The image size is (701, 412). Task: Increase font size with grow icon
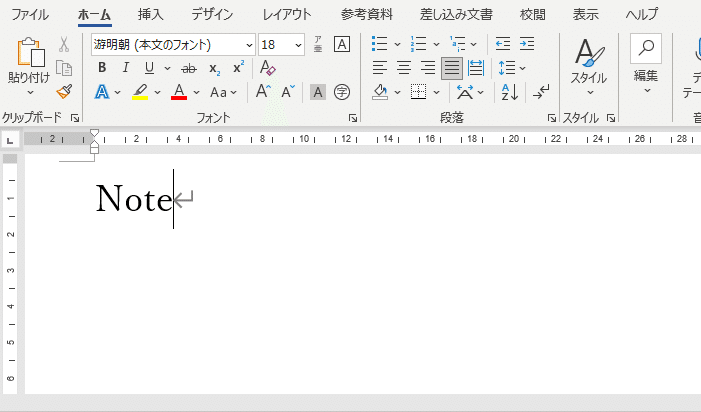pyautogui.click(x=263, y=92)
